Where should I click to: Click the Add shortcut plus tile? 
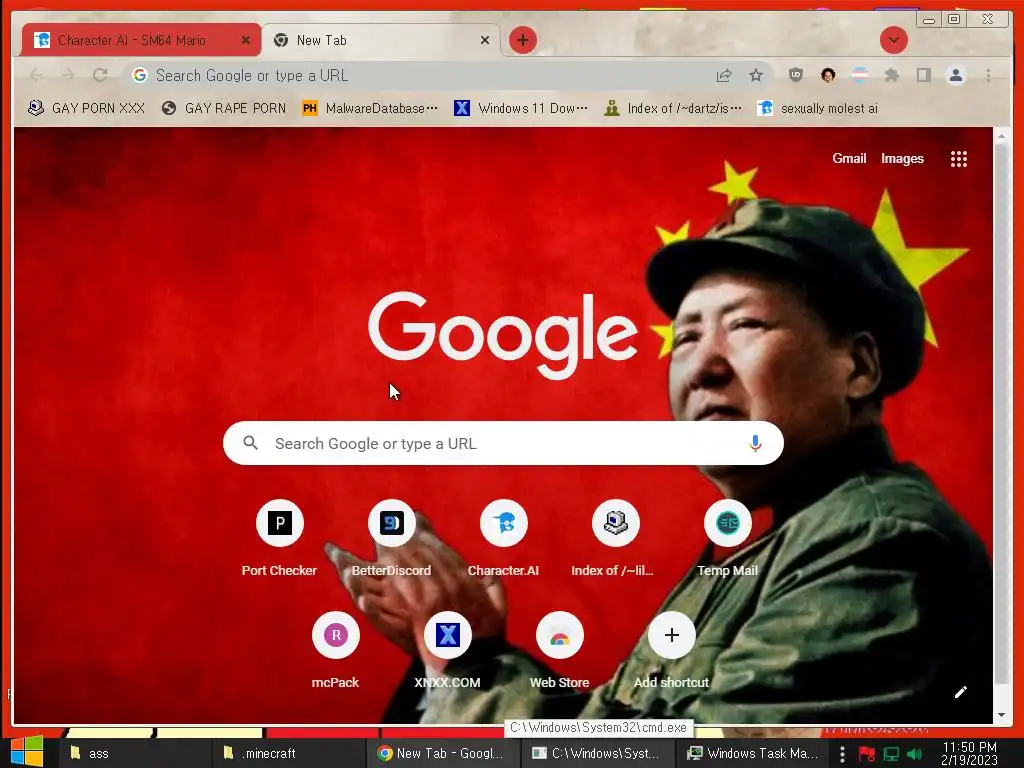671,635
